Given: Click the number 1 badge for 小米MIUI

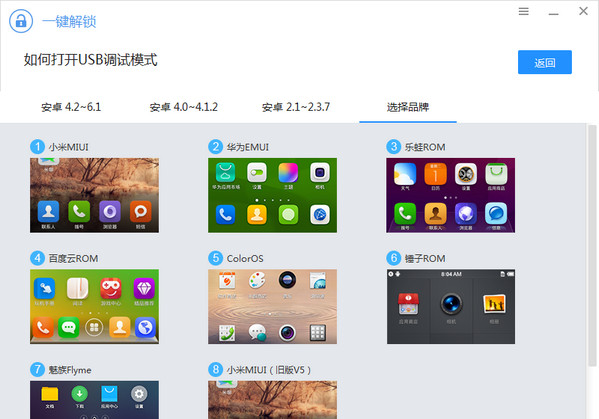Looking at the screenshot, I should click(37, 147).
